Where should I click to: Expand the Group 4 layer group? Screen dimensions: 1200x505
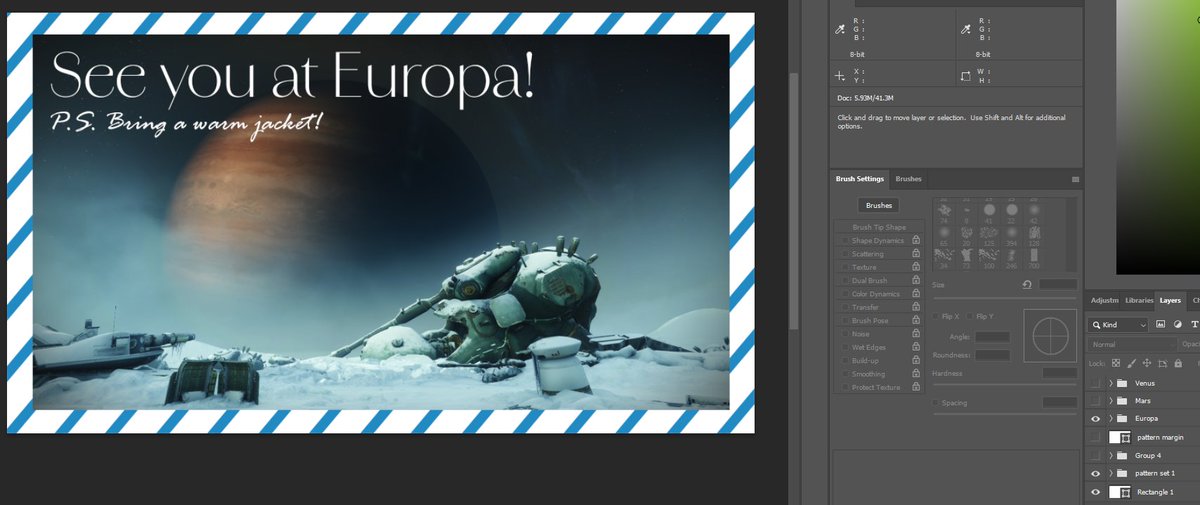[x=1111, y=455]
